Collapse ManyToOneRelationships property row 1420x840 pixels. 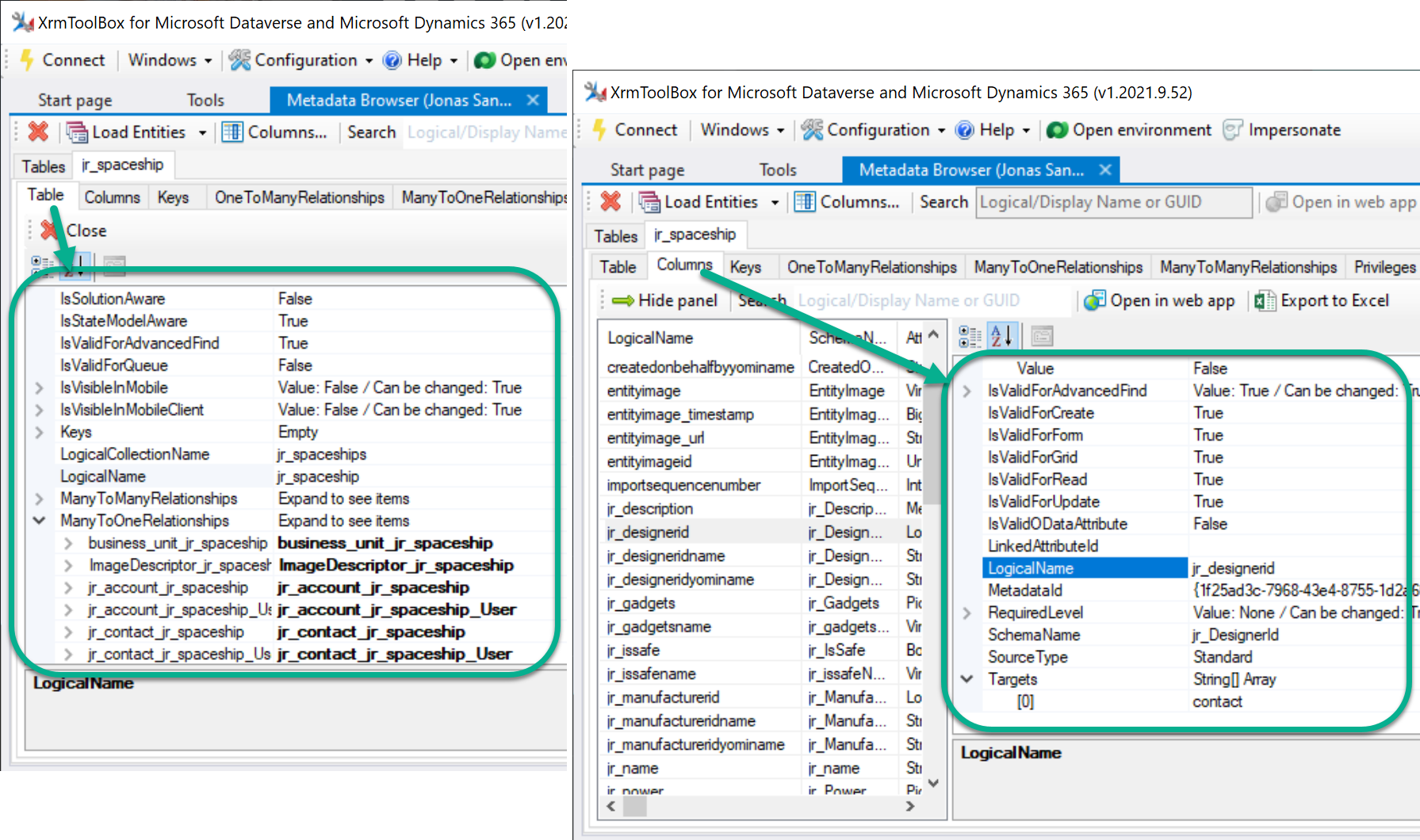(39, 521)
